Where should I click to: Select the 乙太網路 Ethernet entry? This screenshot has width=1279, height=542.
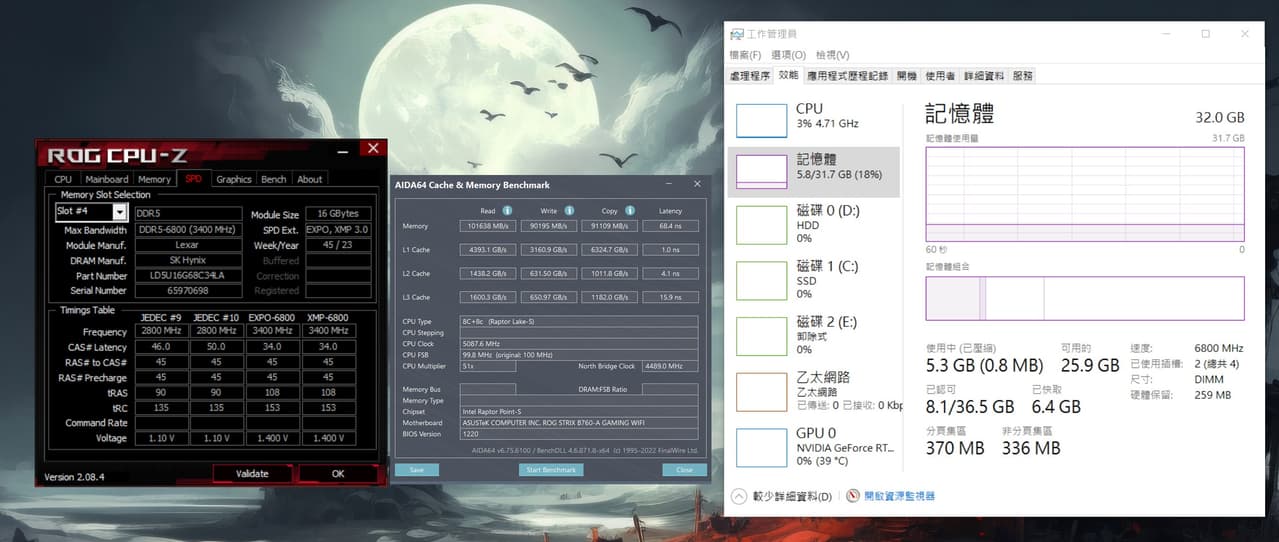click(x=814, y=391)
